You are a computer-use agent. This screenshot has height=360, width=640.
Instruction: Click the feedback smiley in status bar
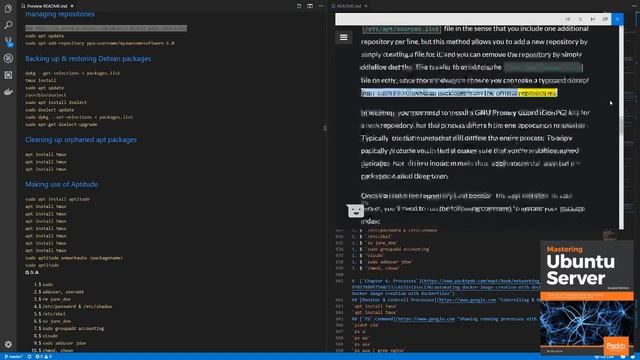[x=623, y=357]
